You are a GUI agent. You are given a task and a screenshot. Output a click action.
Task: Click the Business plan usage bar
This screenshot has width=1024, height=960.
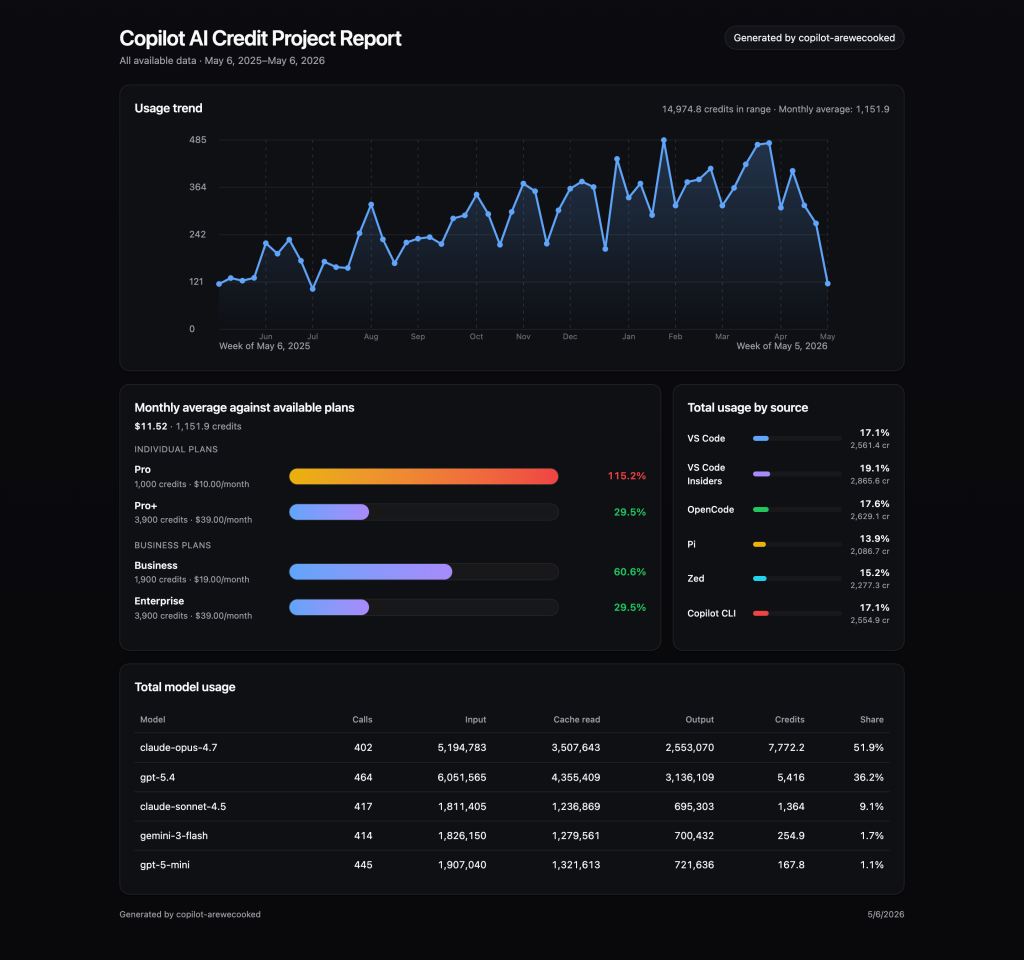point(423,572)
